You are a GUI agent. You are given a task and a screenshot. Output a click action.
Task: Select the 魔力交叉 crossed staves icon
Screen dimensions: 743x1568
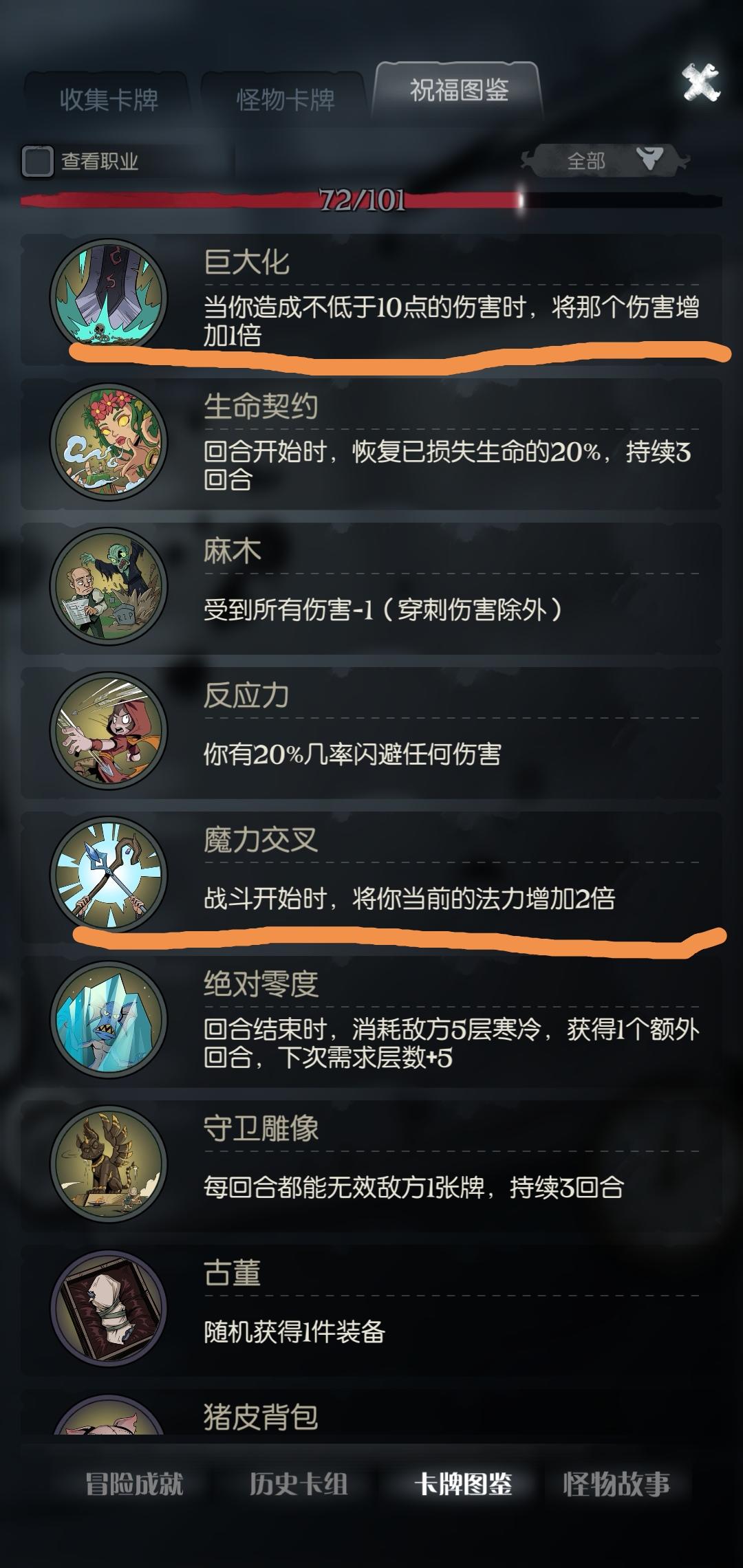pyautogui.click(x=109, y=875)
